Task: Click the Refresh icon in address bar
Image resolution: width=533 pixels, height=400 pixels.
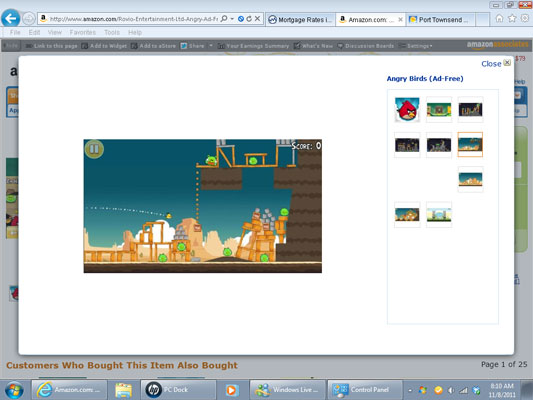Action: (x=249, y=19)
